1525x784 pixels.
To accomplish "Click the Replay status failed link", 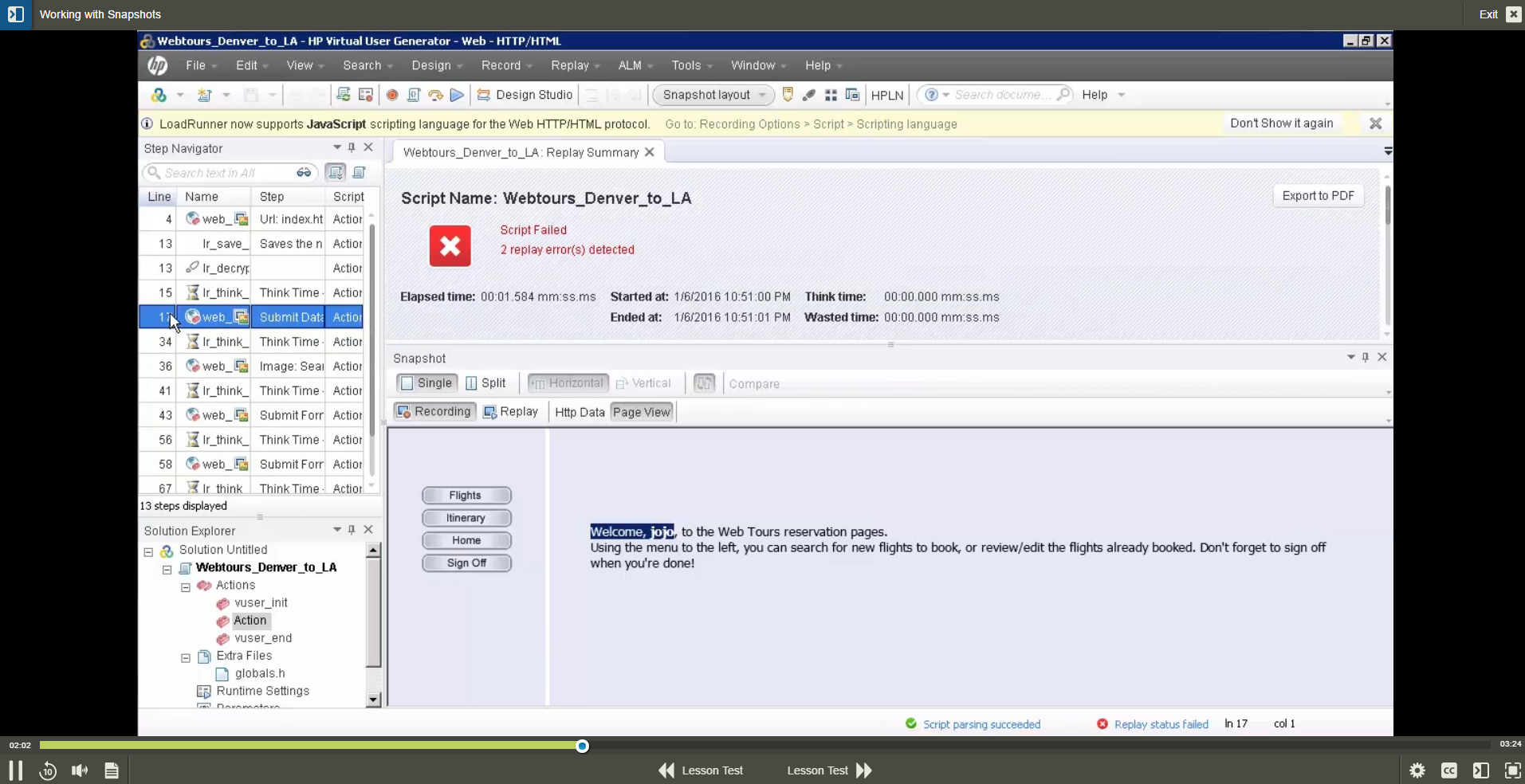I will (1161, 724).
